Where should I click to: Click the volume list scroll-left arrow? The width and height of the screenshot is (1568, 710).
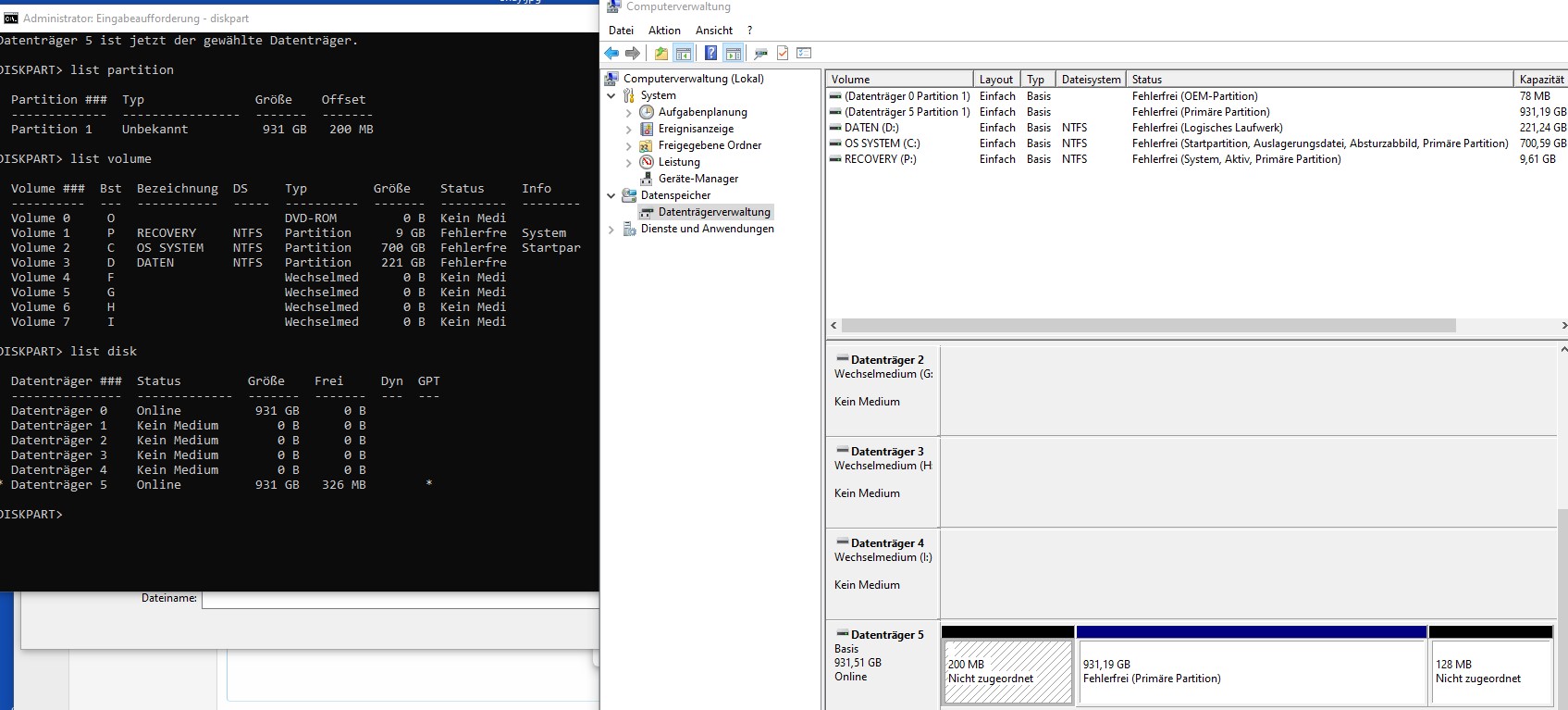pos(833,326)
